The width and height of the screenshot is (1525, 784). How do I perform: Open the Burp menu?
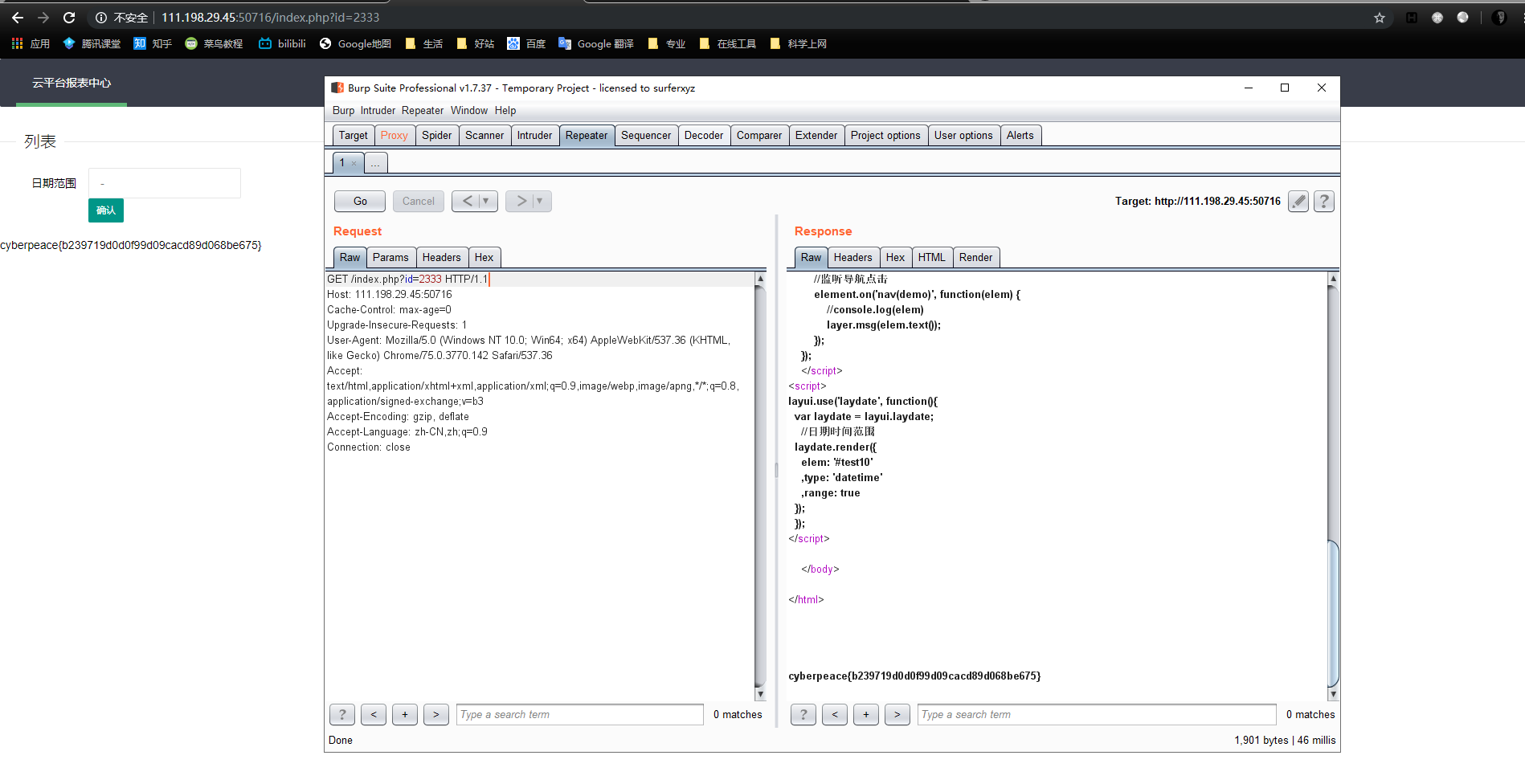click(343, 111)
